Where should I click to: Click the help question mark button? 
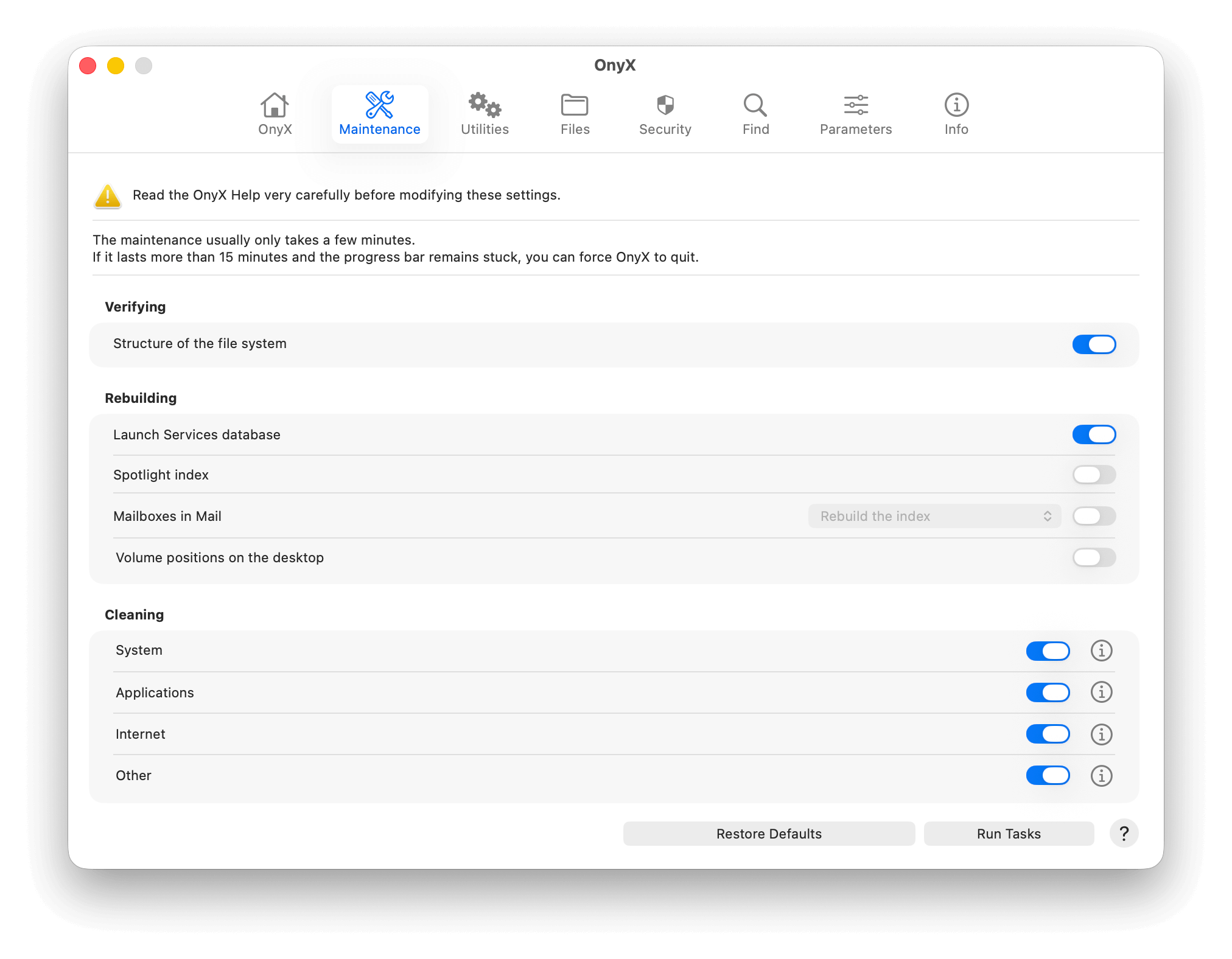pyautogui.click(x=1124, y=834)
